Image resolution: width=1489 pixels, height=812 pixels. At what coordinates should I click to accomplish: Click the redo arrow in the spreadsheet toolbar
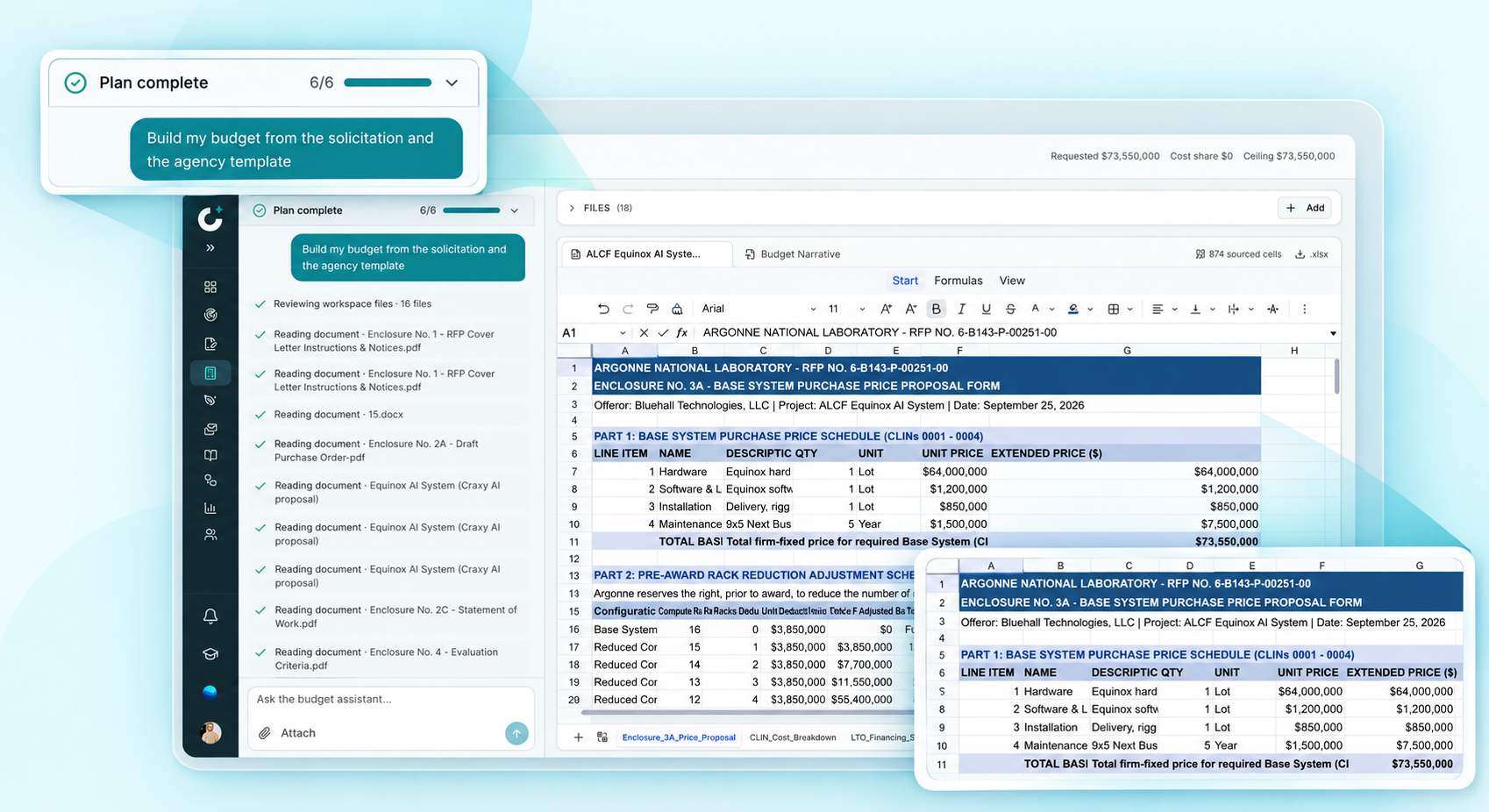628,309
